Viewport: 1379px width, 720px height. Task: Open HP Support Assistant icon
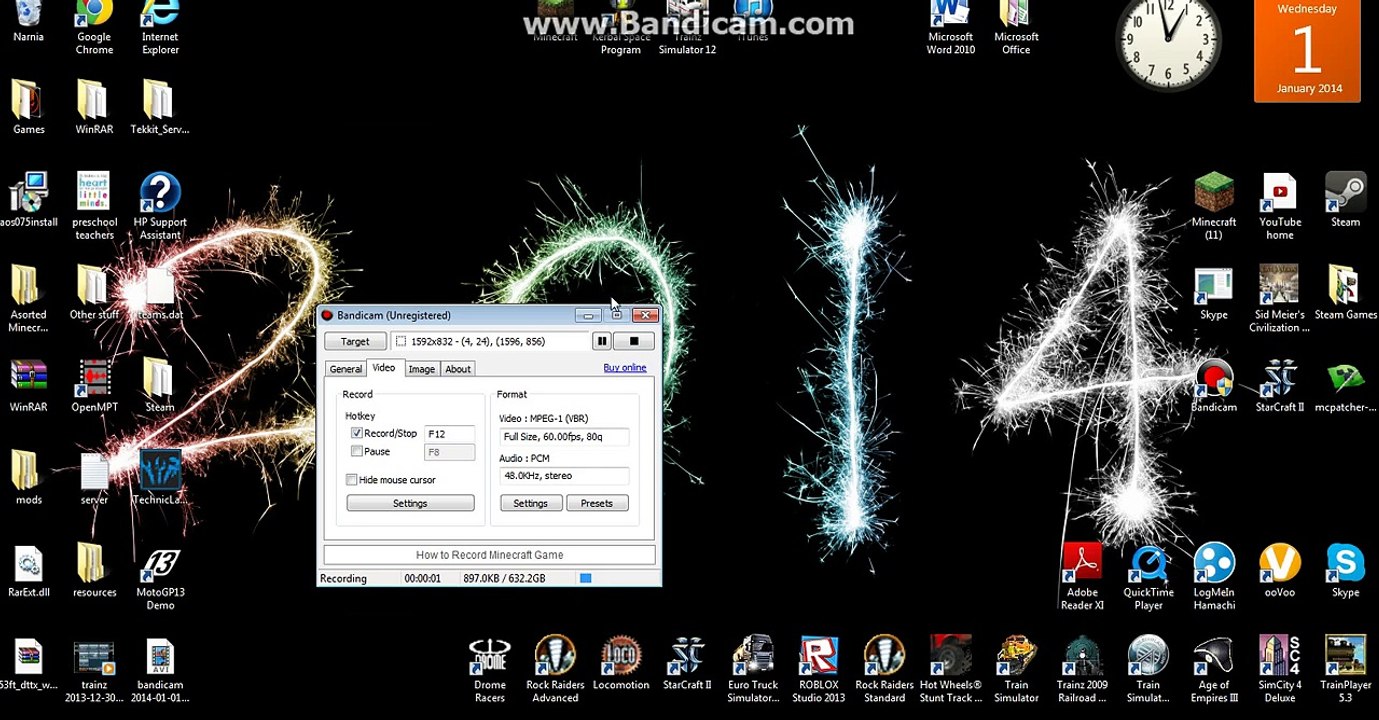(x=160, y=206)
